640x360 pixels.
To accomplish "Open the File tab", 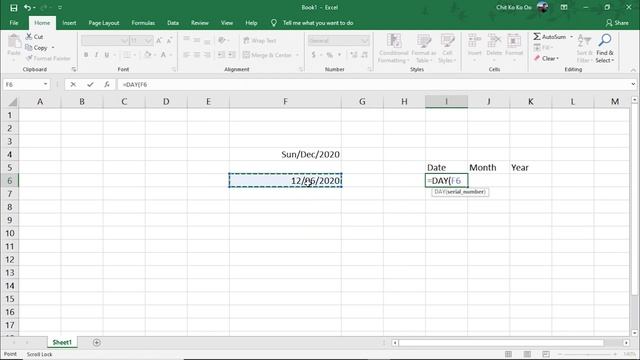I will click(14, 23).
